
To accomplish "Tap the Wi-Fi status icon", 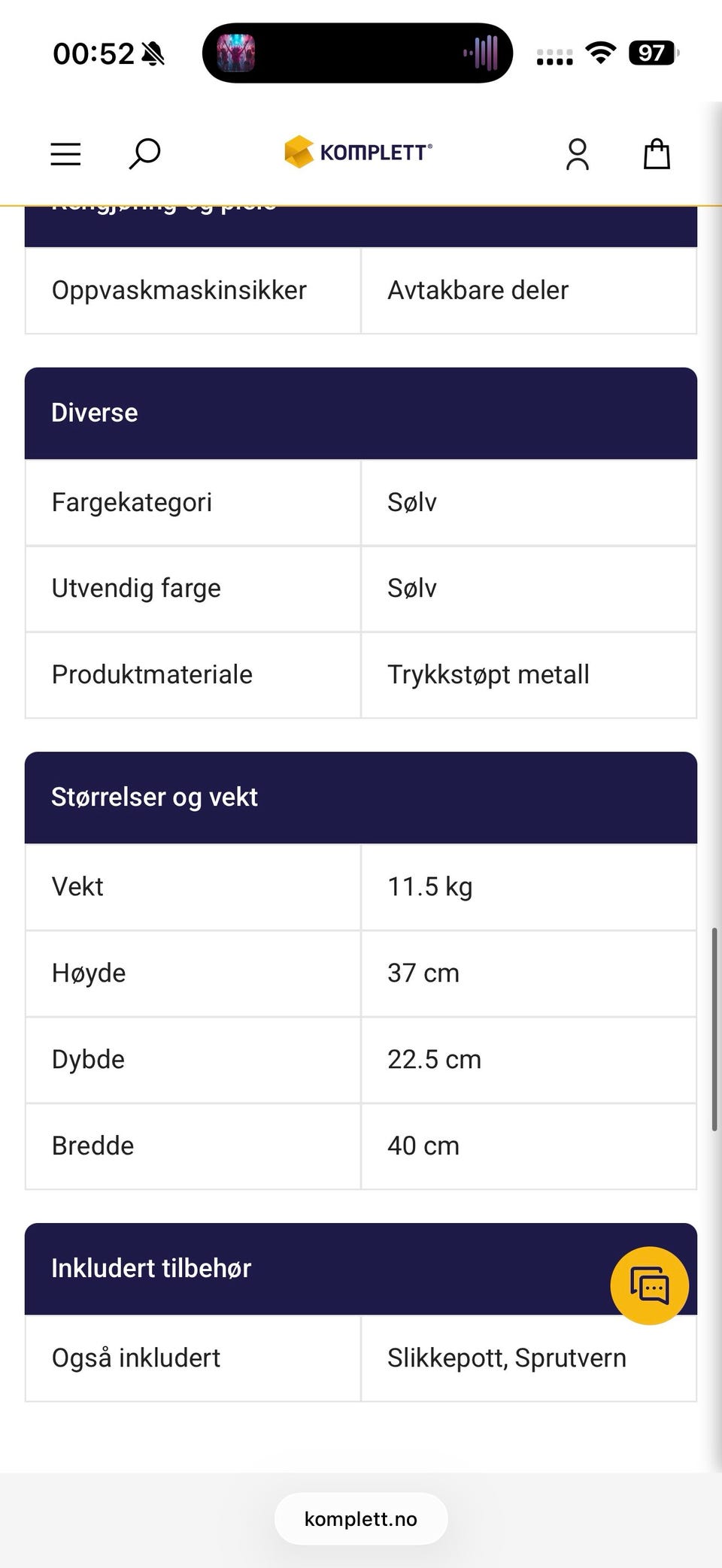I will pyautogui.click(x=600, y=53).
